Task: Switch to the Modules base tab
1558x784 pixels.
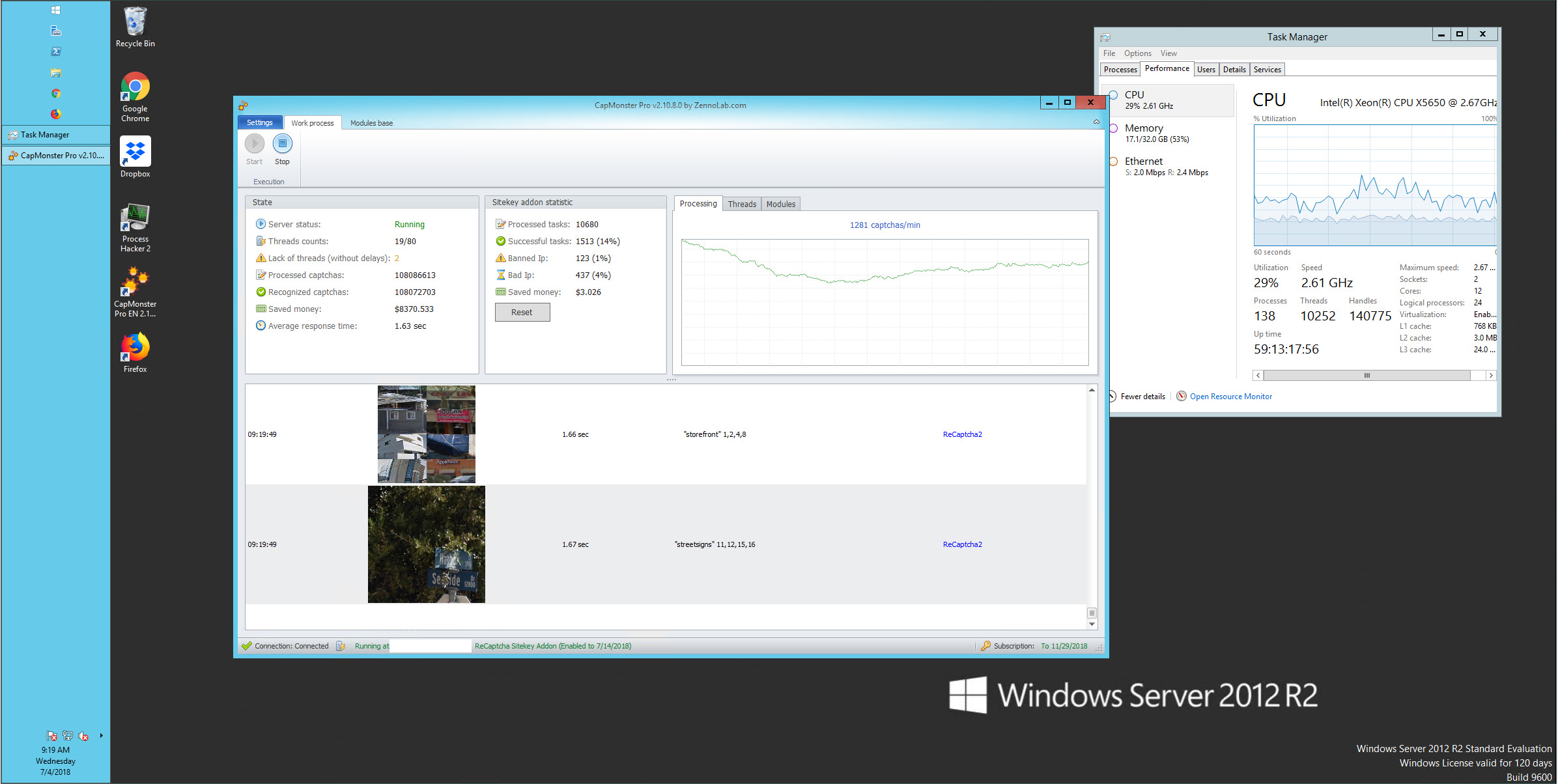Action: pyautogui.click(x=371, y=123)
